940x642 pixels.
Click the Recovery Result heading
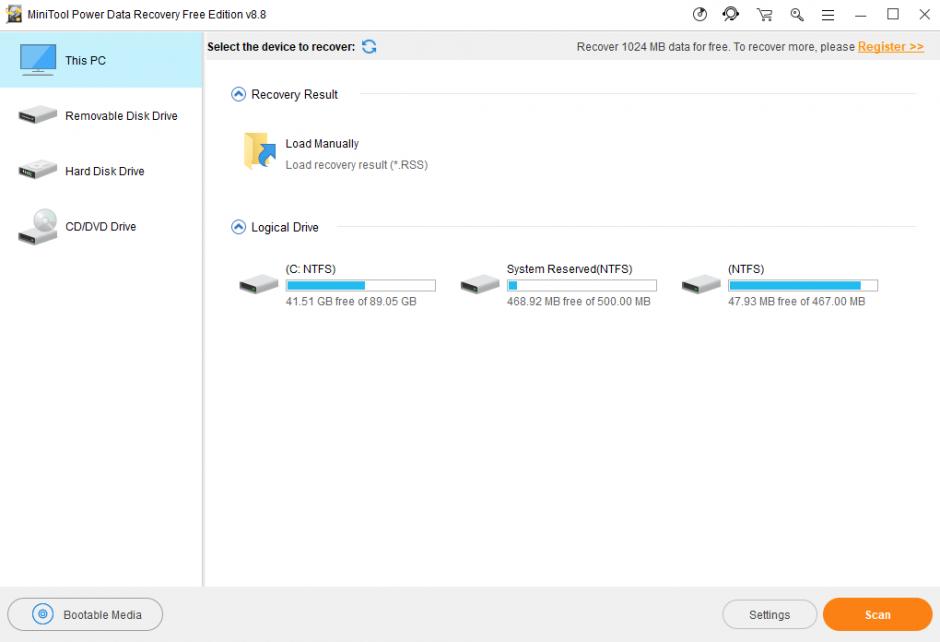pyautogui.click(x=294, y=95)
